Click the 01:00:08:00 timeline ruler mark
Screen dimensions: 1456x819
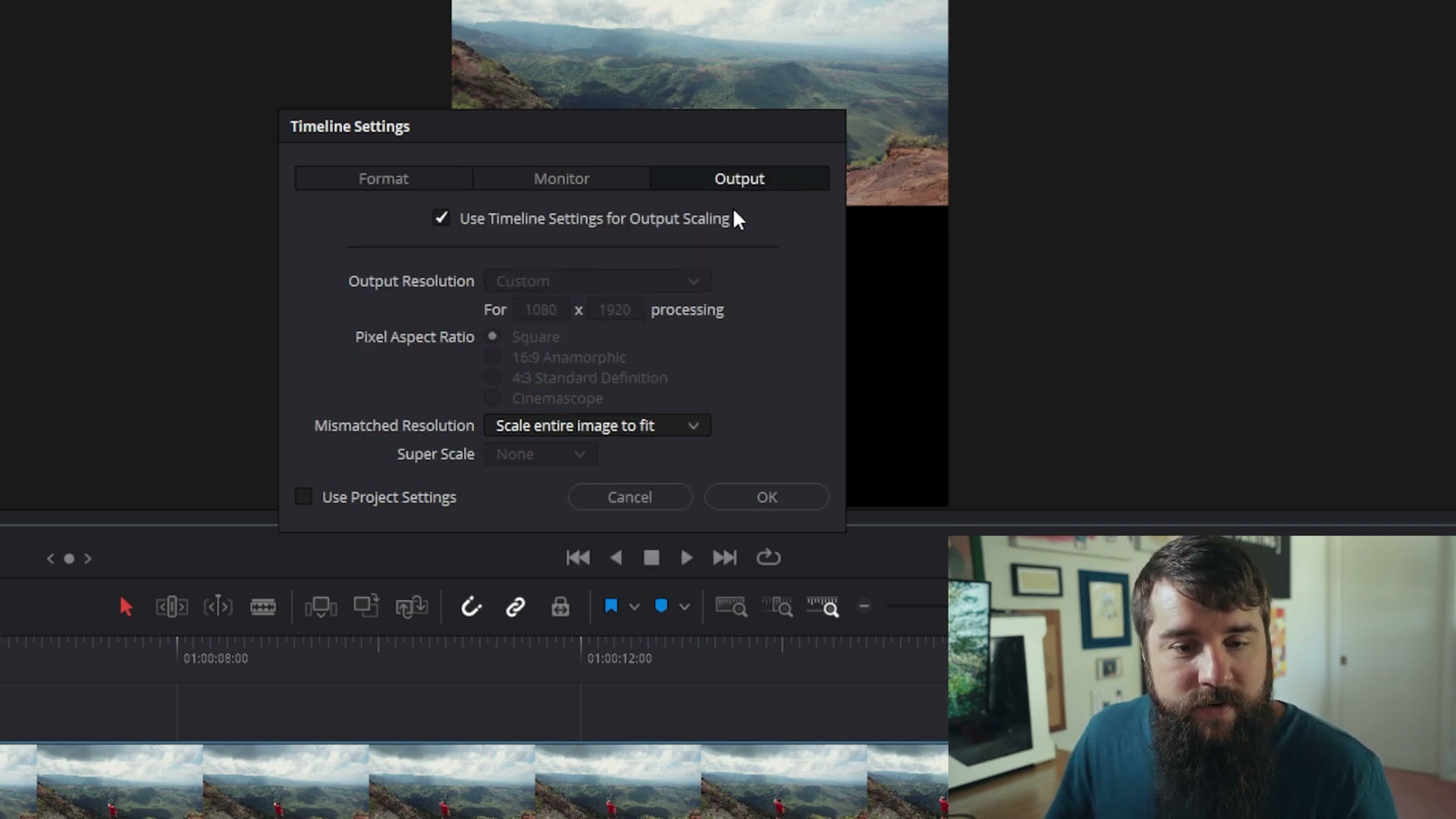point(215,658)
